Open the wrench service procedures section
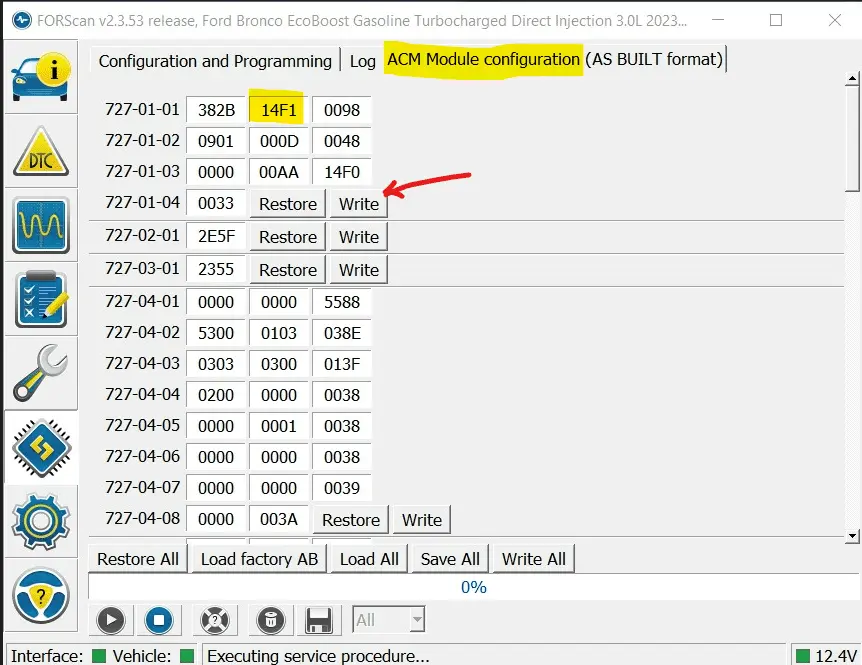 (x=41, y=373)
